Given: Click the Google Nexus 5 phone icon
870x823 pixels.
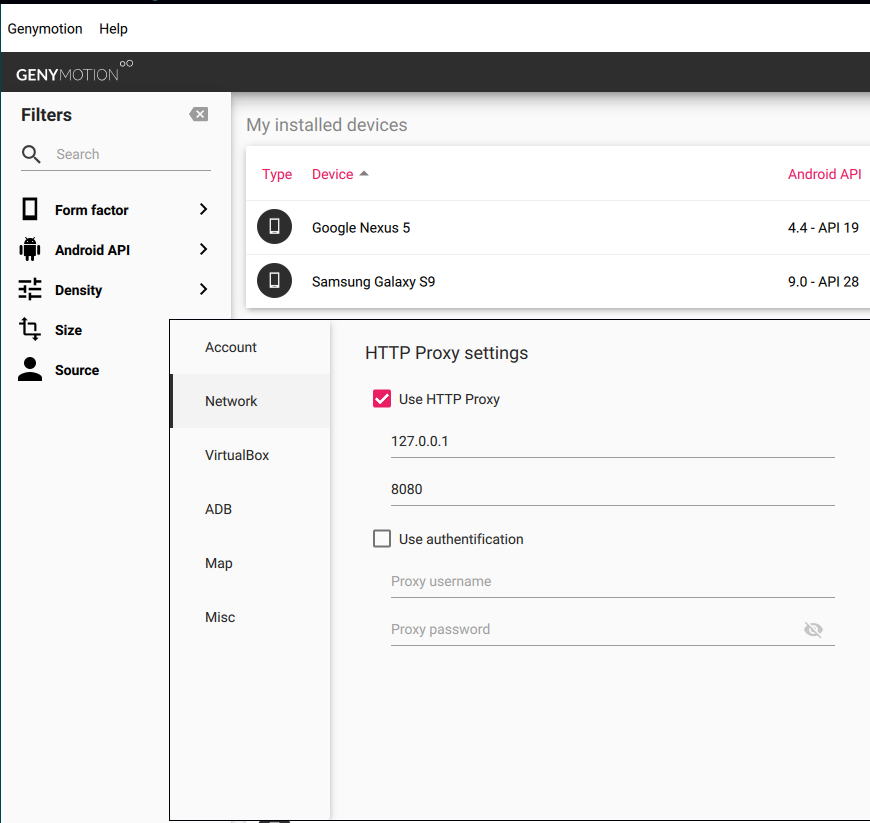Looking at the screenshot, I should coord(275,226).
